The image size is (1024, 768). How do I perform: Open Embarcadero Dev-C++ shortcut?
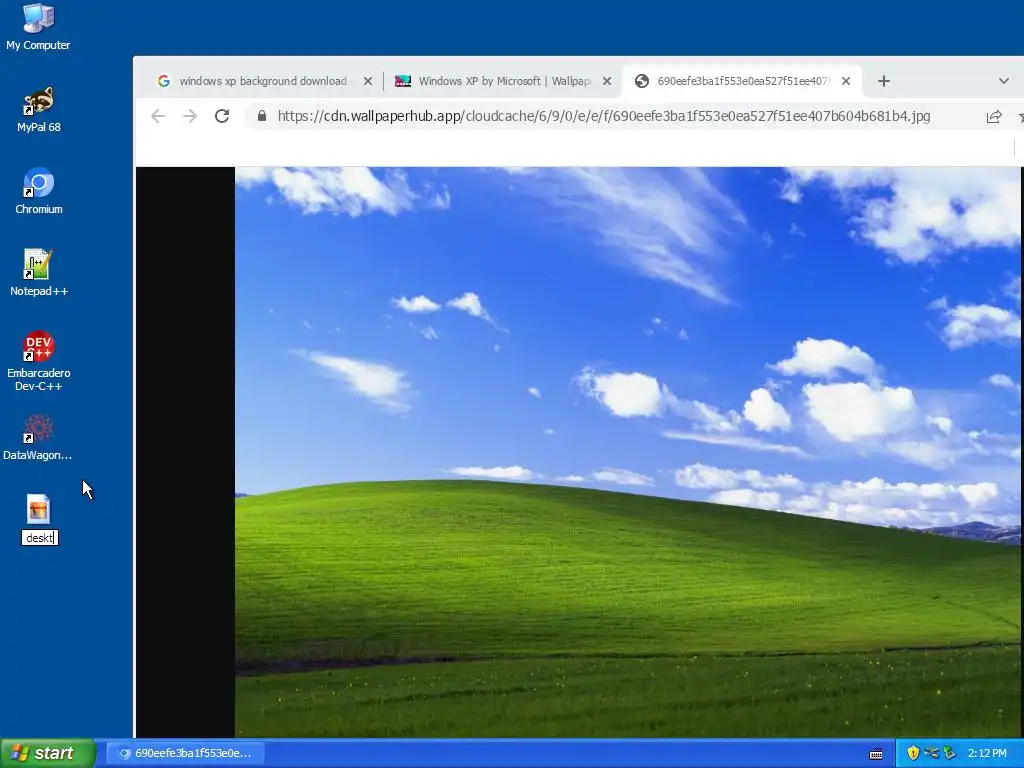pyautogui.click(x=39, y=361)
